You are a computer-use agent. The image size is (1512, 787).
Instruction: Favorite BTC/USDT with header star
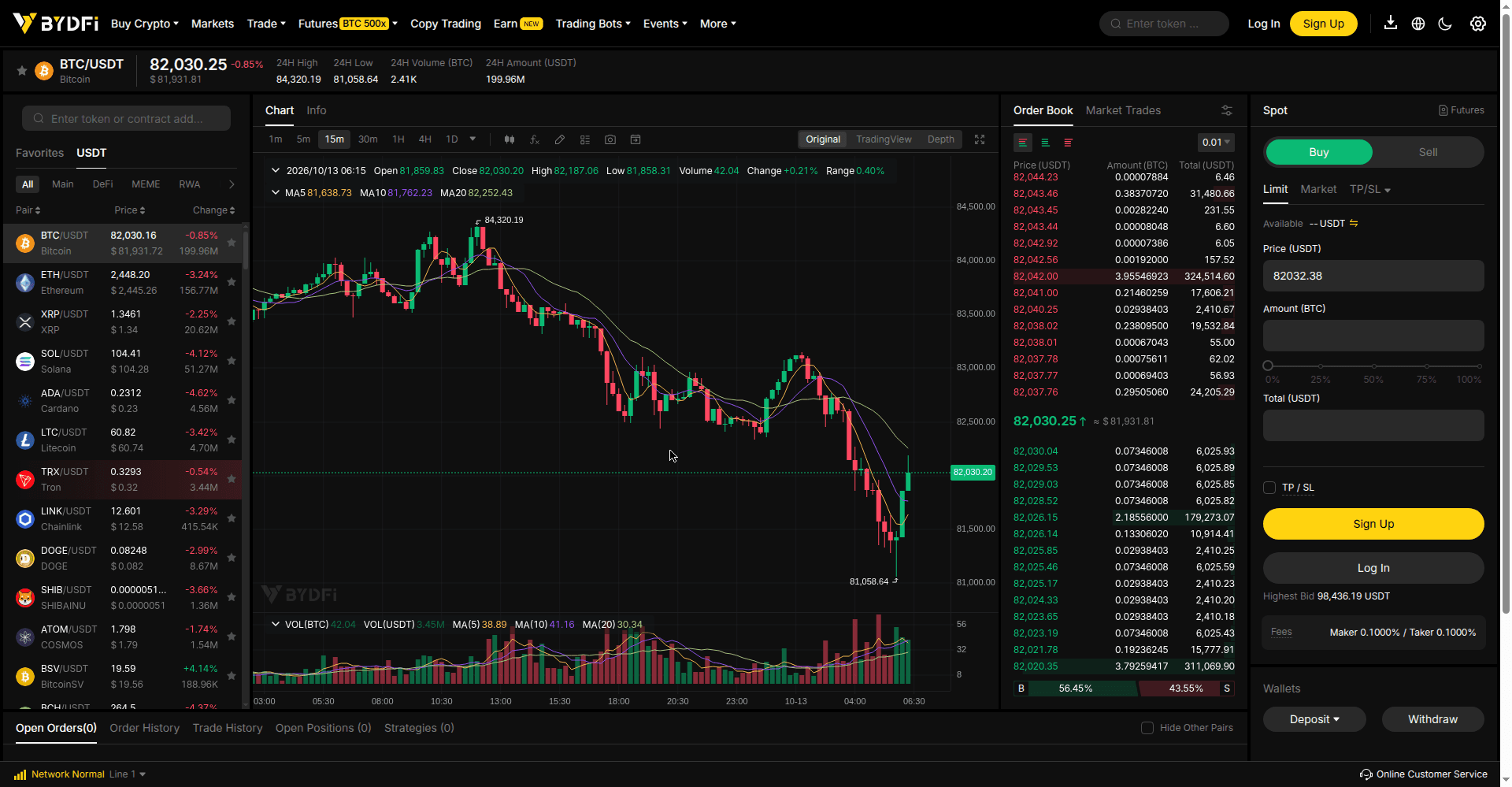point(22,71)
